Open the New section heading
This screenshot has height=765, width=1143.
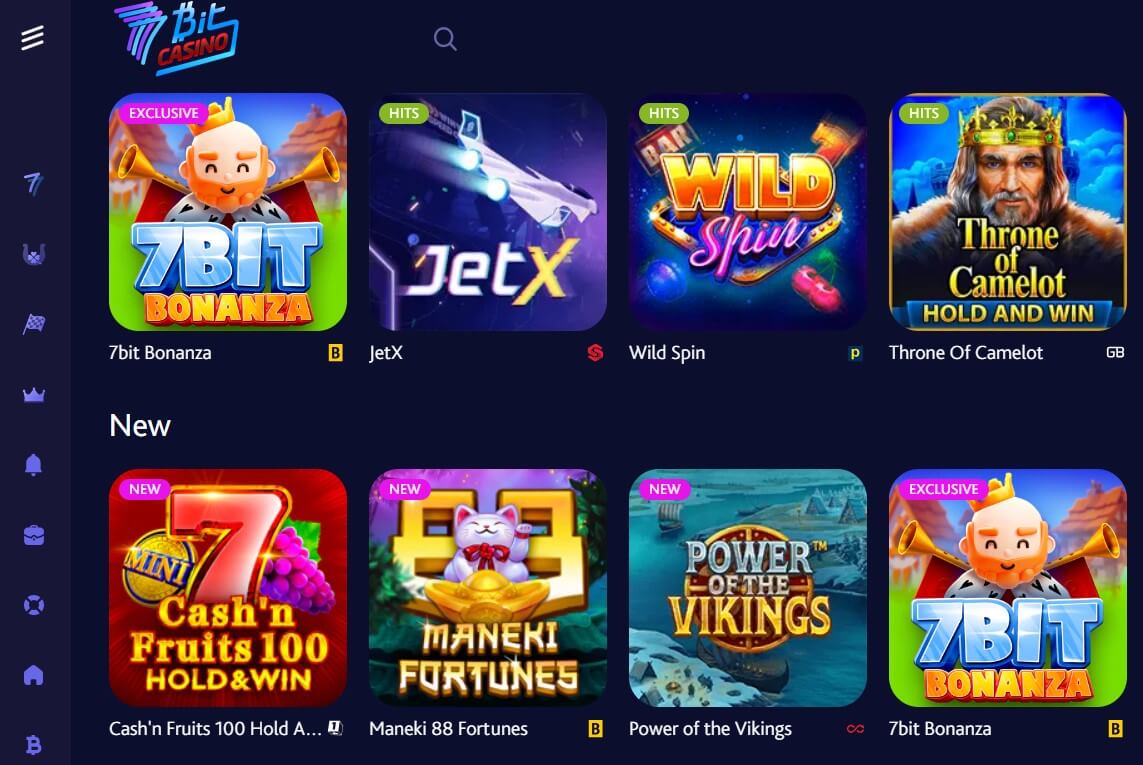(x=140, y=425)
